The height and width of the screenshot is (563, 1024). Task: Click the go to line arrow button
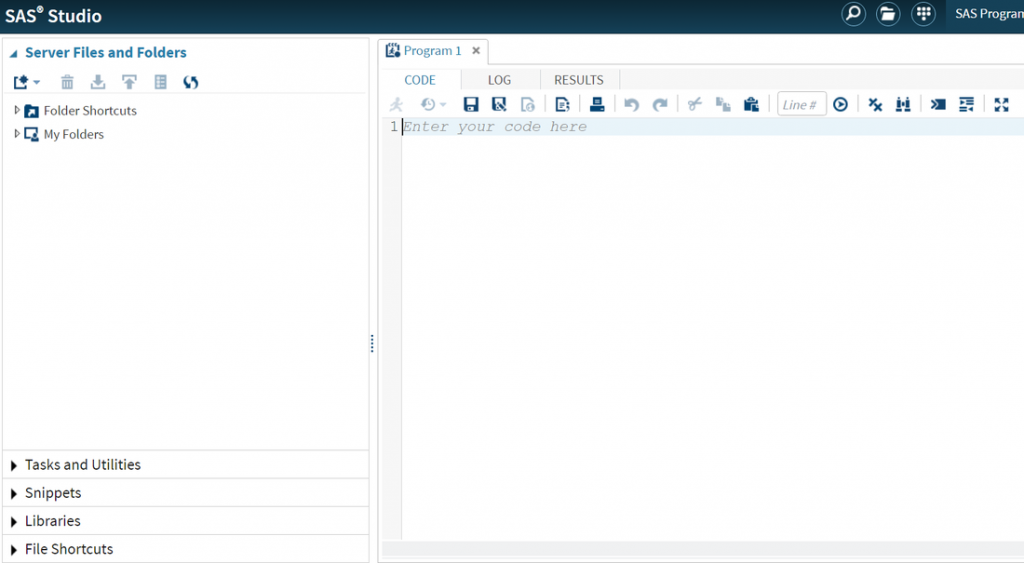(840, 105)
